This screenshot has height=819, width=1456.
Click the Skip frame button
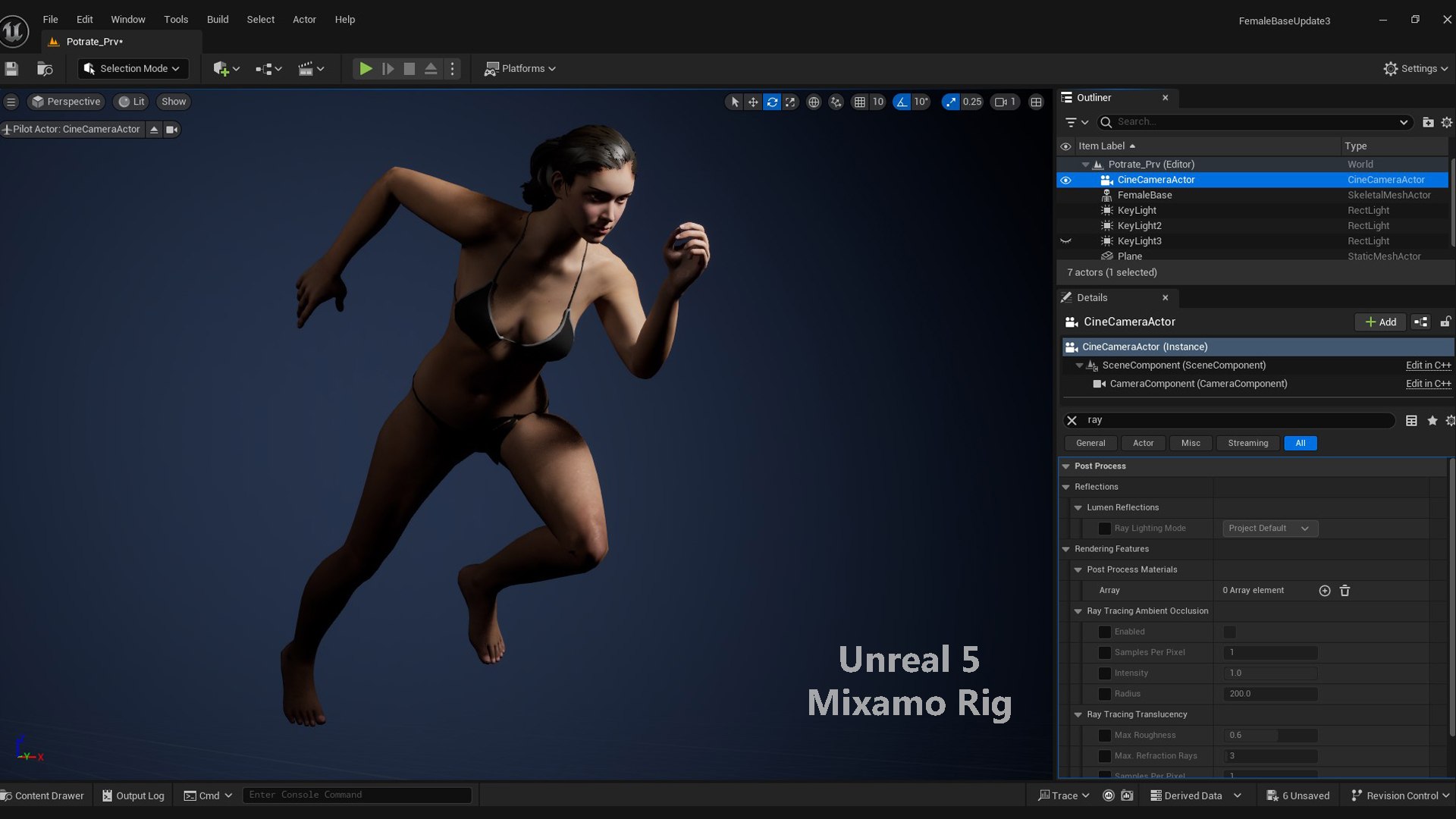click(x=388, y=69)
